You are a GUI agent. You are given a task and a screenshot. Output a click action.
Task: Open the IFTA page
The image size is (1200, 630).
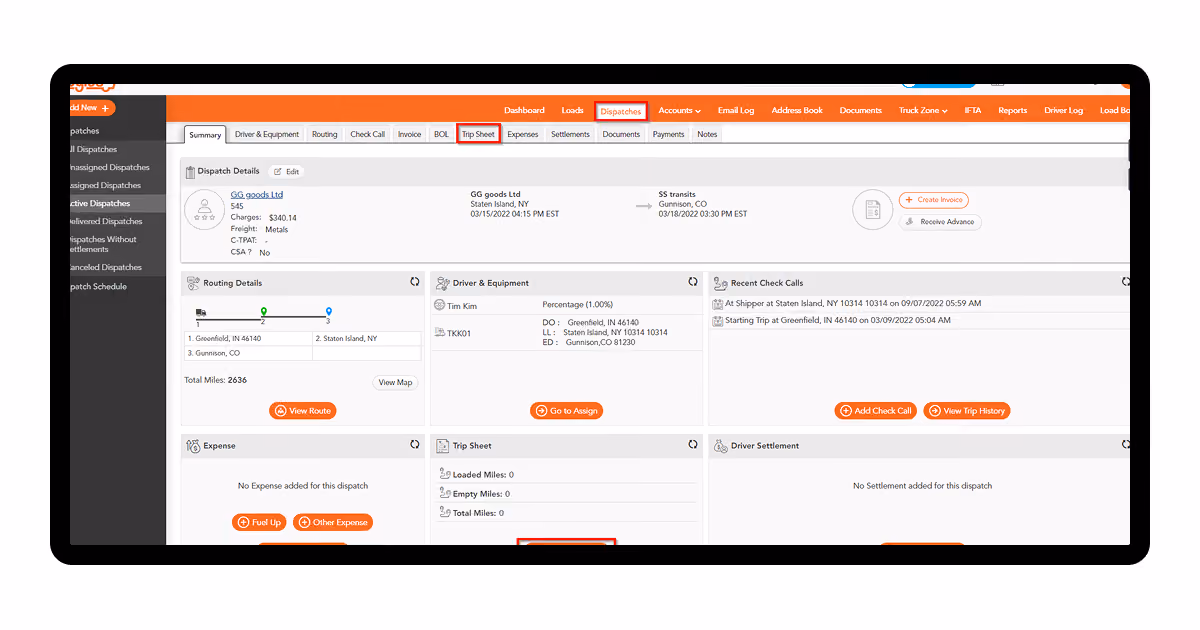[972, 110]
